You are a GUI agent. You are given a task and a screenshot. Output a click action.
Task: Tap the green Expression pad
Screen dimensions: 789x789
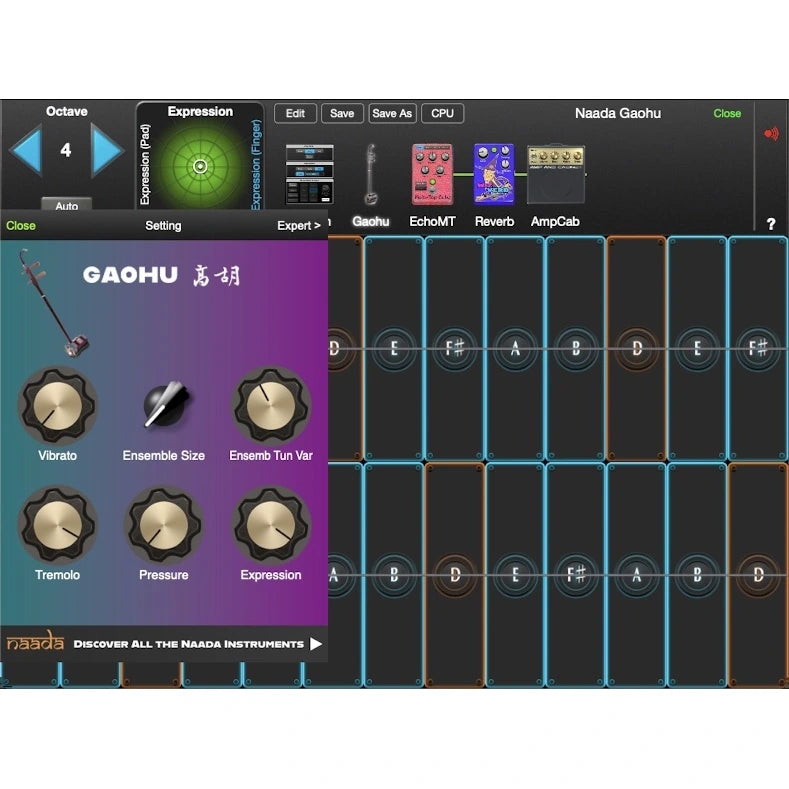(x=200, y=166)
